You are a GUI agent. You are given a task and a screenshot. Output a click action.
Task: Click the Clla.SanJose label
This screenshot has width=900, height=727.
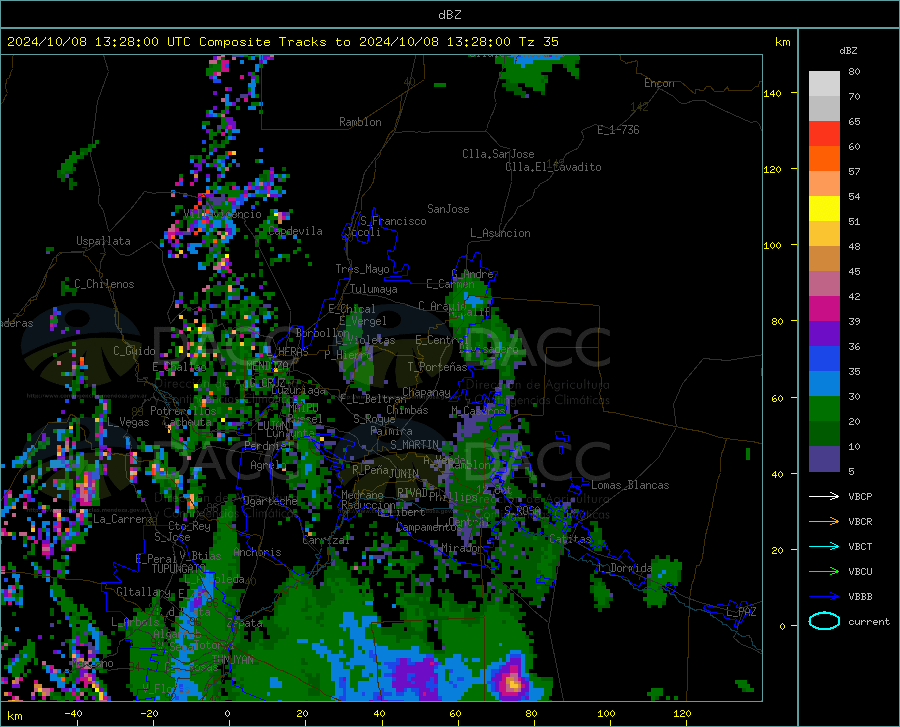(x=498, y=154)
